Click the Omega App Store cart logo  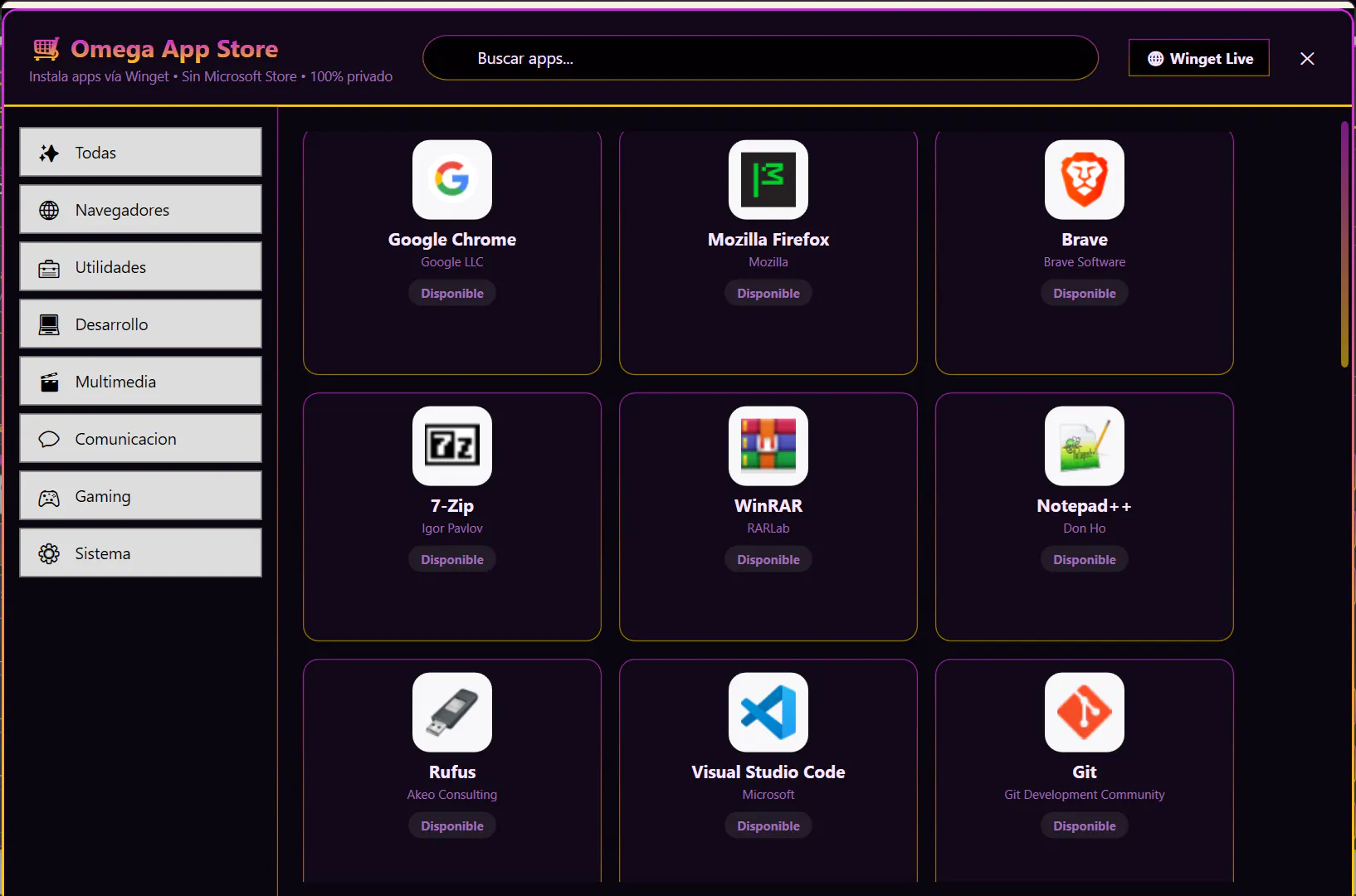46,49
